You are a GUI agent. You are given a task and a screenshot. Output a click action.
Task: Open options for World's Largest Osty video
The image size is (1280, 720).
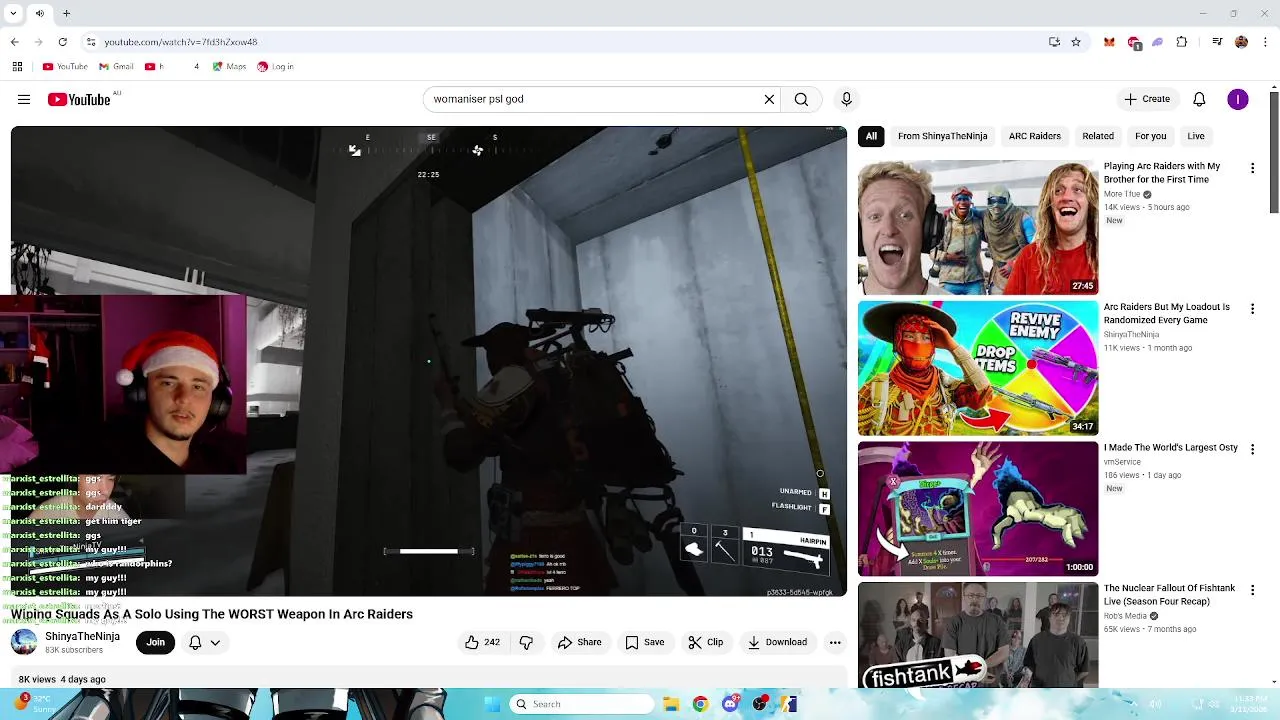point(1252,449)
